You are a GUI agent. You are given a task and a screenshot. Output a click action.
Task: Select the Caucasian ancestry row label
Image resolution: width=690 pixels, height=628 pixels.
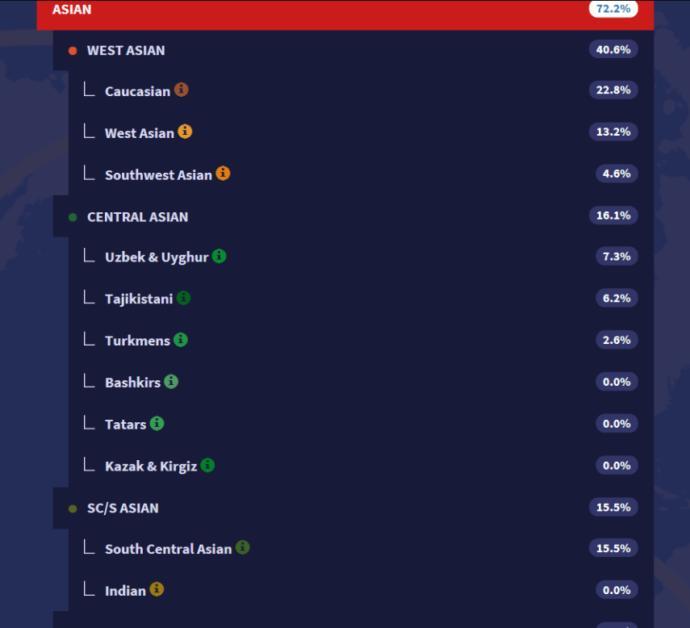(x=137, y=91)
